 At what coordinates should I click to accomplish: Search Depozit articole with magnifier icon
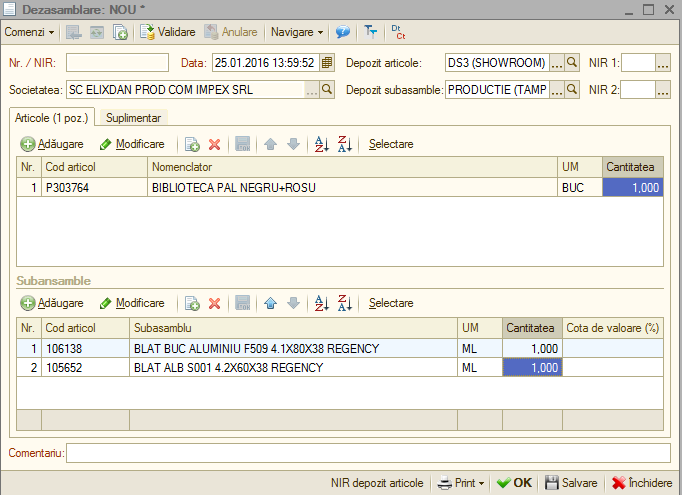pos(572,63)
